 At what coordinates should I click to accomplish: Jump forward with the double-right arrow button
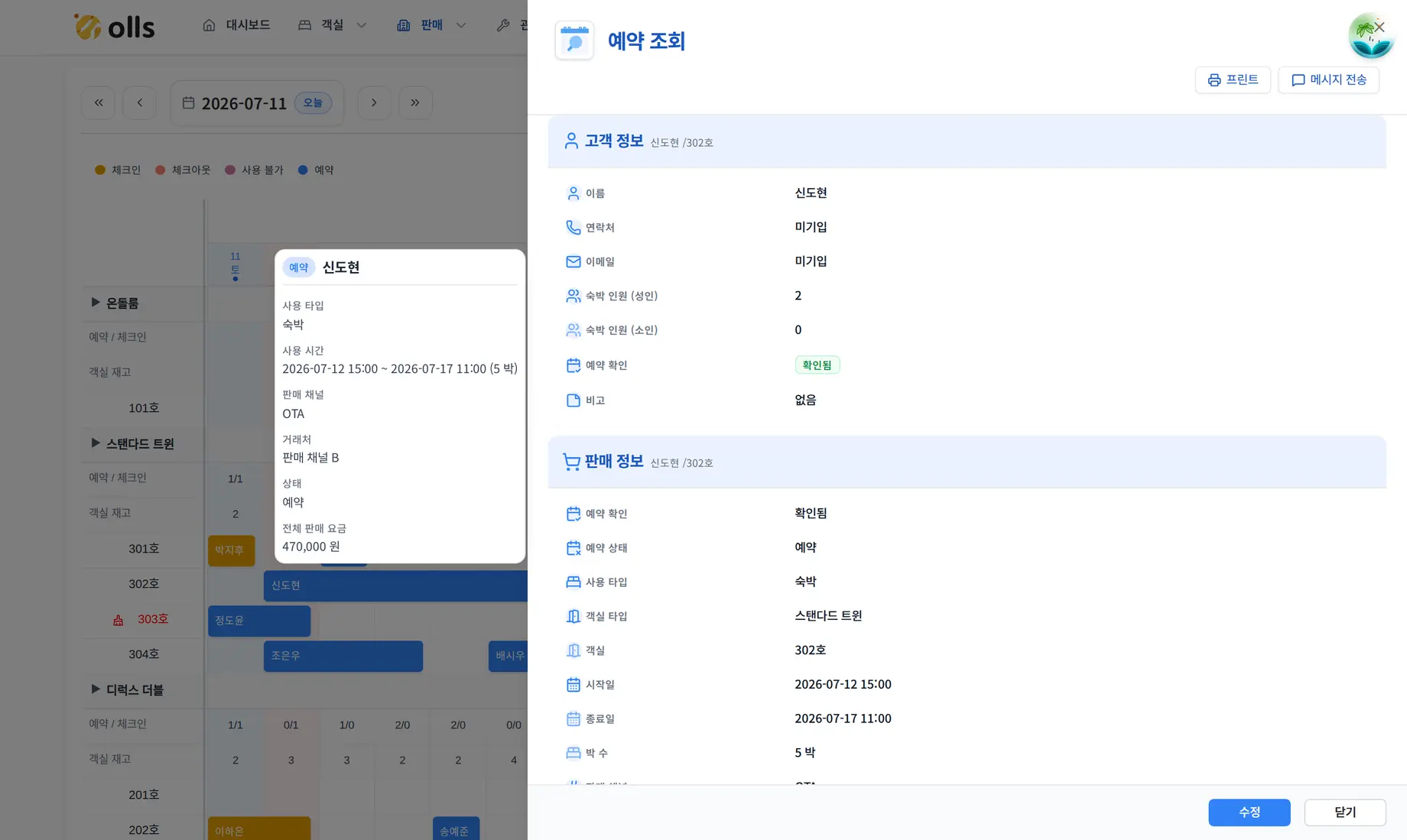(x=415, y=102)
